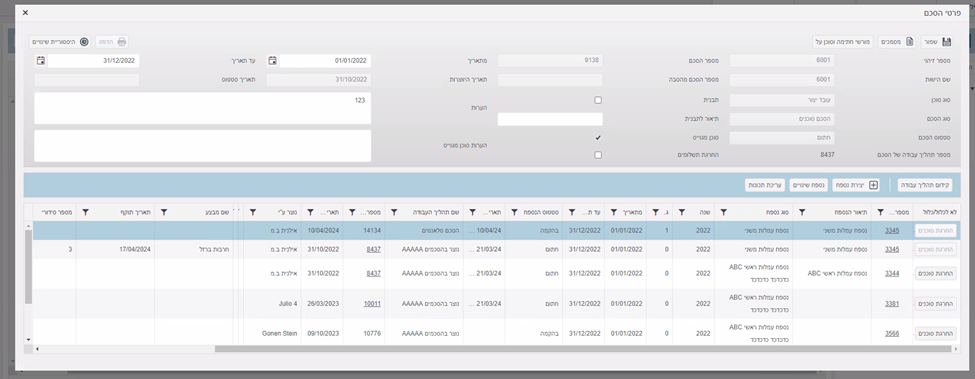975x379 pixels.
Task: Open filter on שנה column
Action: point(682,212)
